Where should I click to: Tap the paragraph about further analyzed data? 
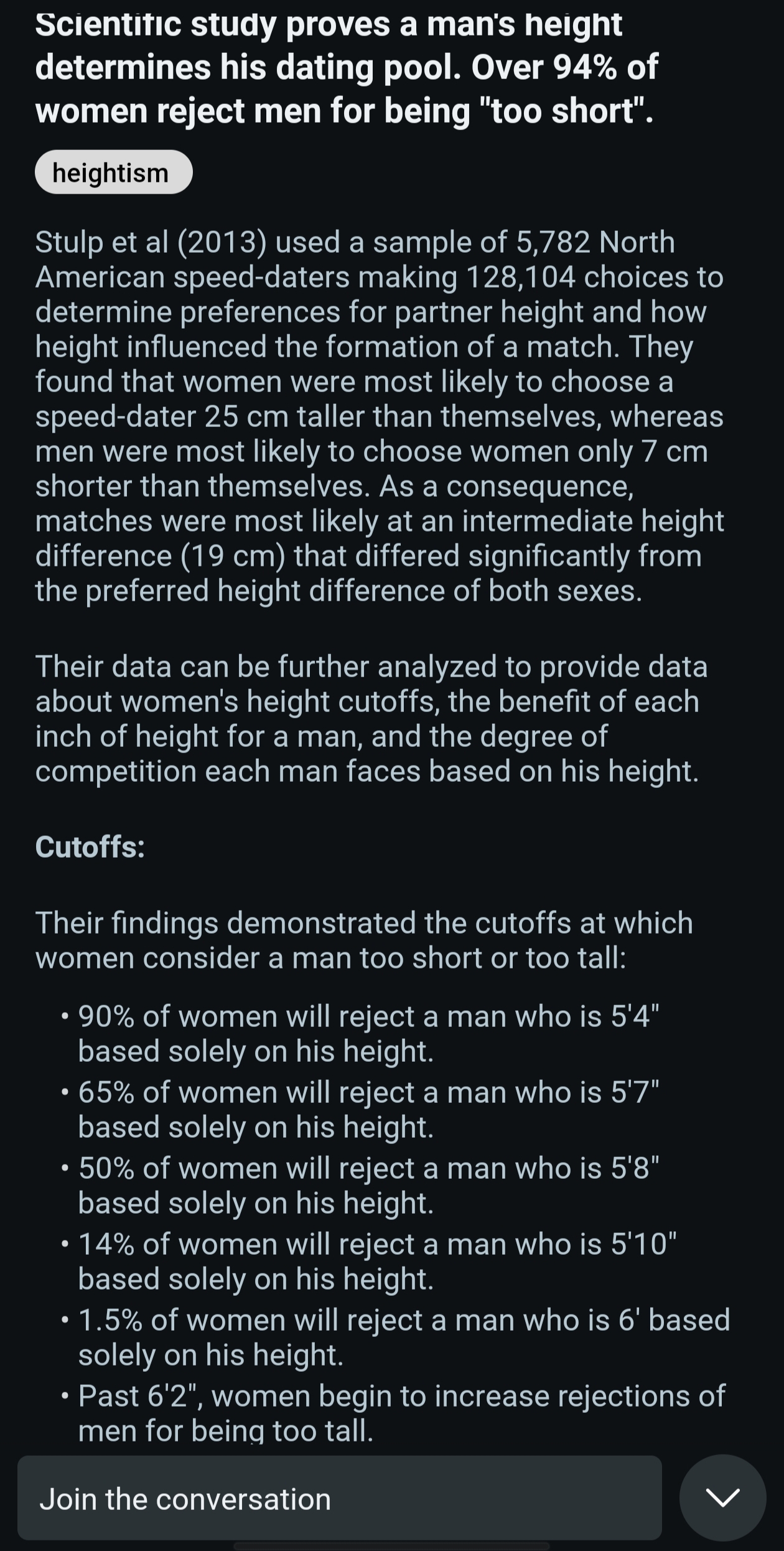pos(371,718)
